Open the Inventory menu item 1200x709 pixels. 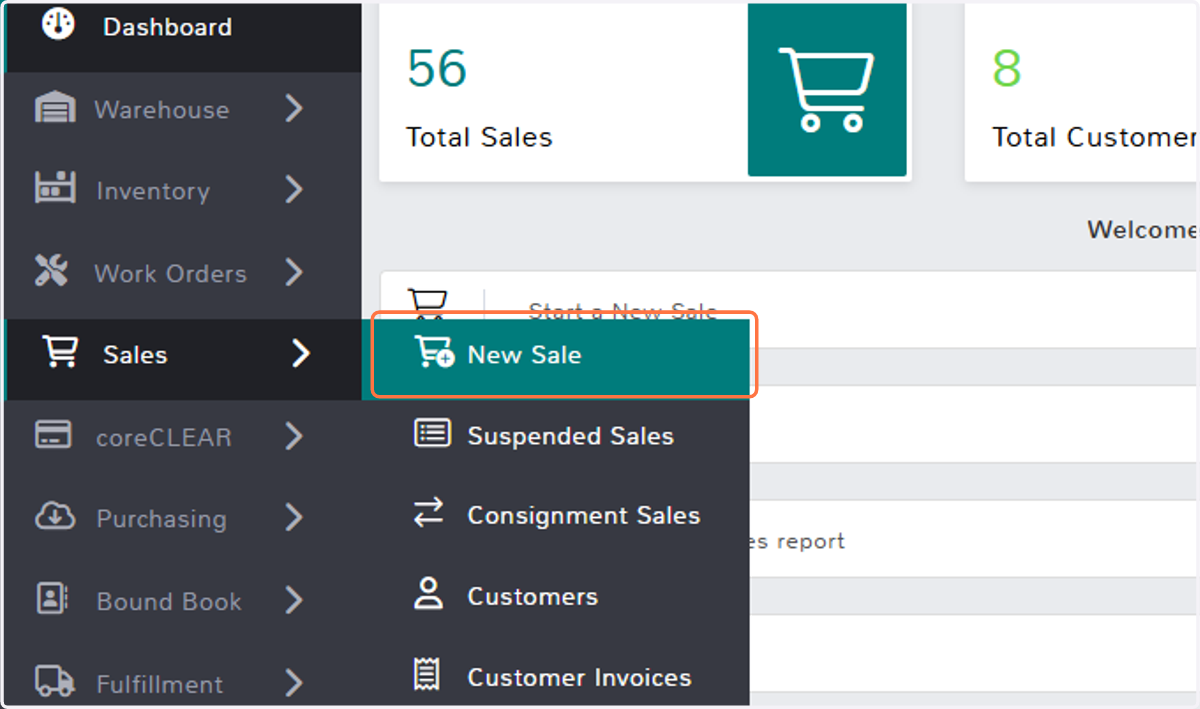[183, 191]
